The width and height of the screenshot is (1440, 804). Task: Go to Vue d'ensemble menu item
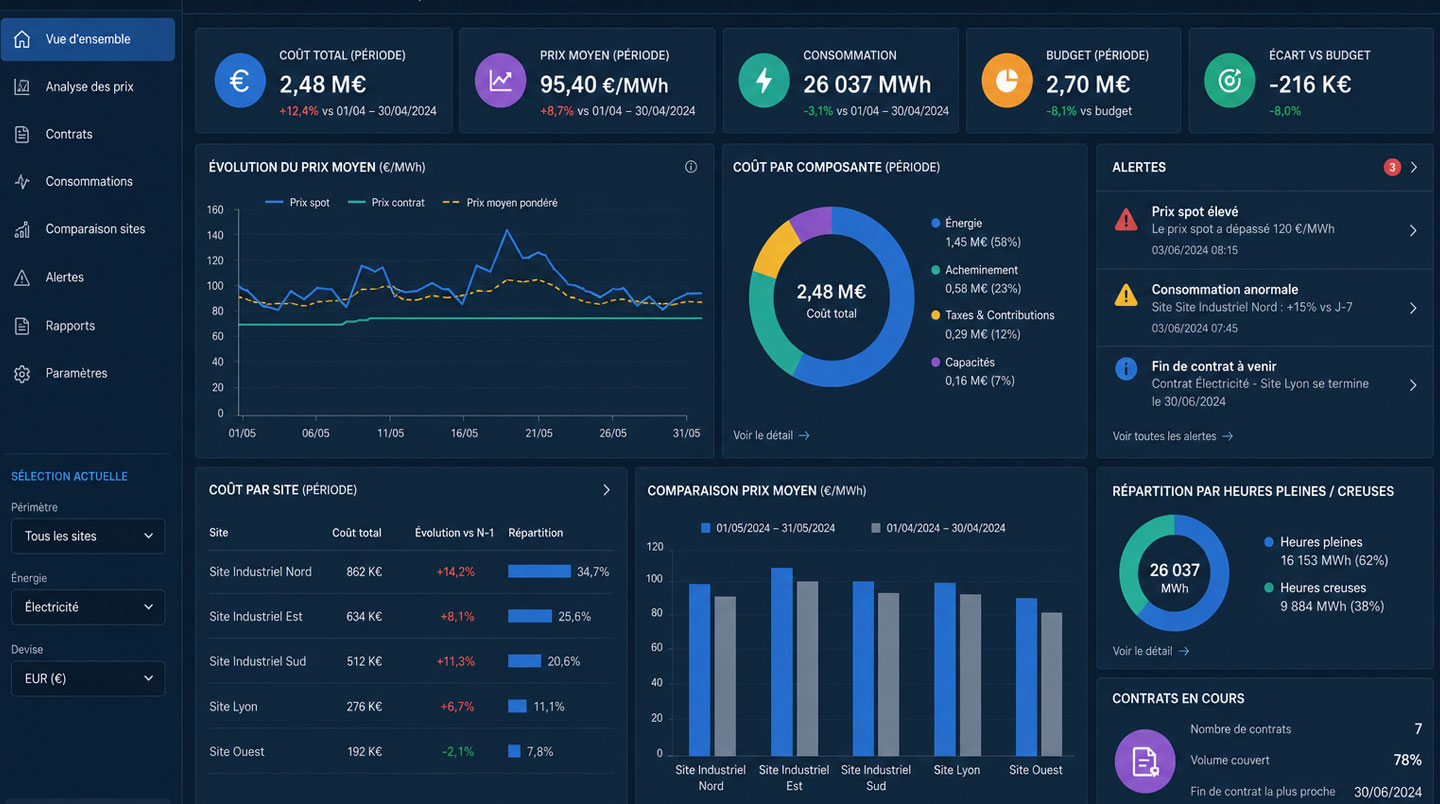(88, 39)
